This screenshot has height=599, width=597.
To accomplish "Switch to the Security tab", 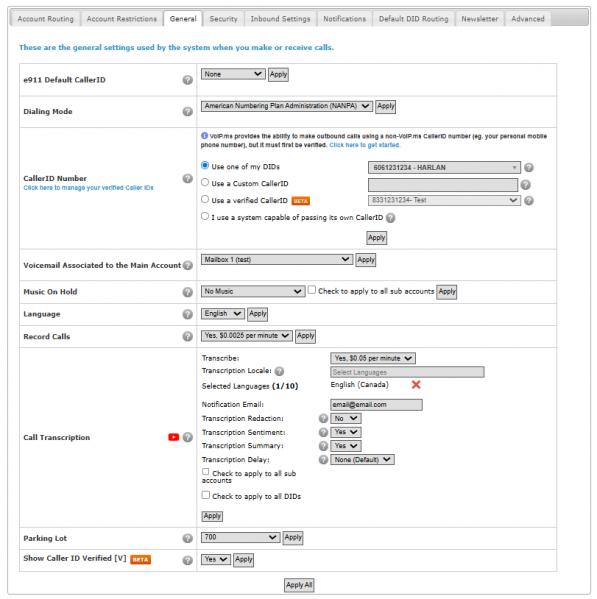I will [223, 19].
